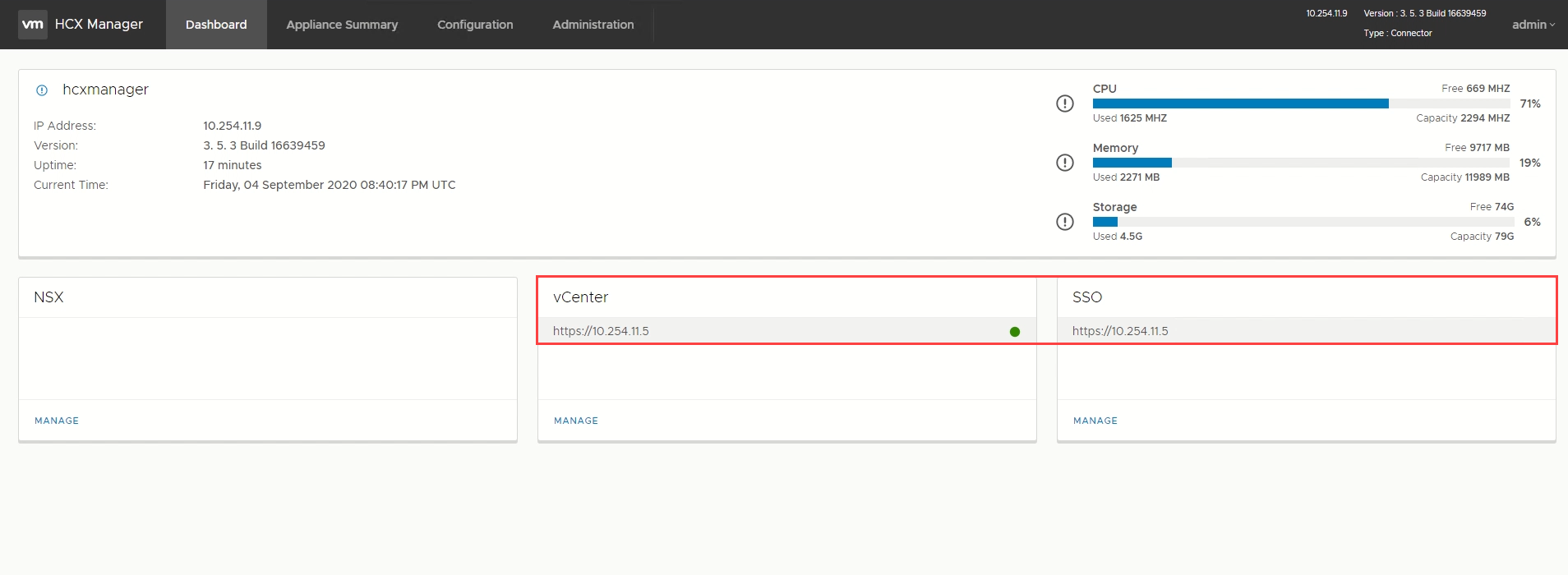The width and height of the screenshot is (1568, 575).
Task: Click the Uptime value 17 minutes
Action: pyautogui.click(x=233, y=165)
